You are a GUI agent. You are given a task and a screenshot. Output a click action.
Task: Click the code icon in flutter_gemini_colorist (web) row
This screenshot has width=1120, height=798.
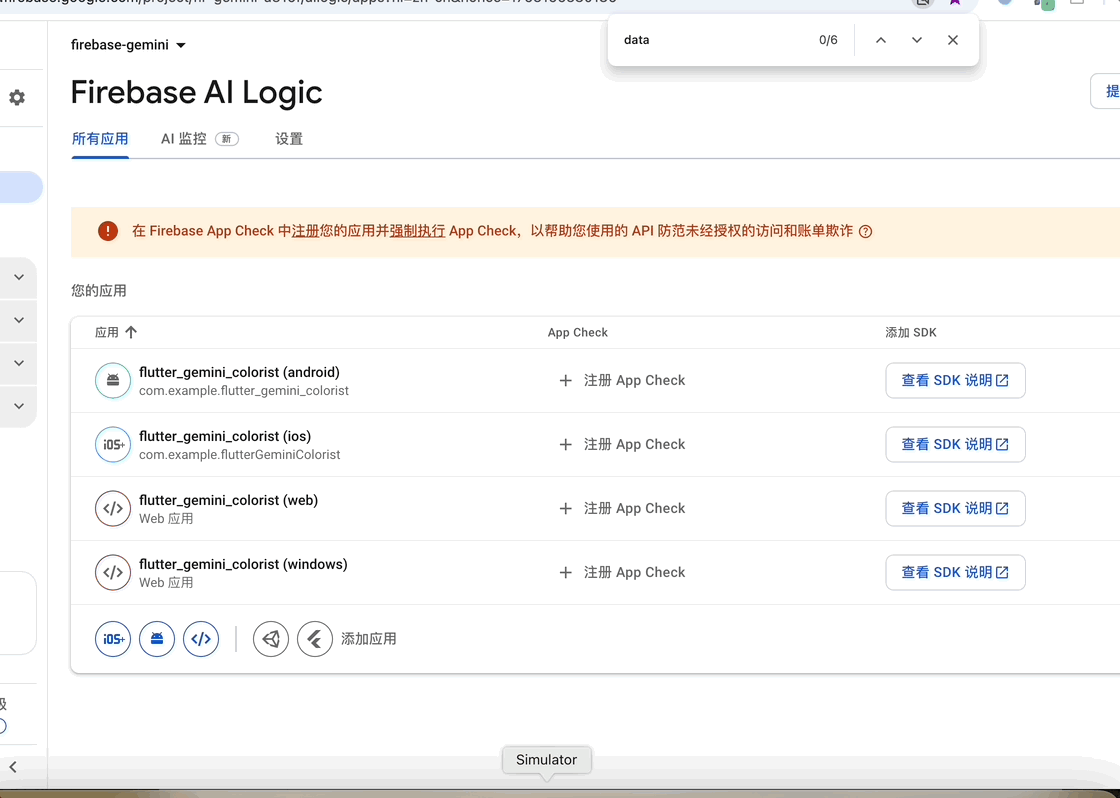click(x=113, y=509)
